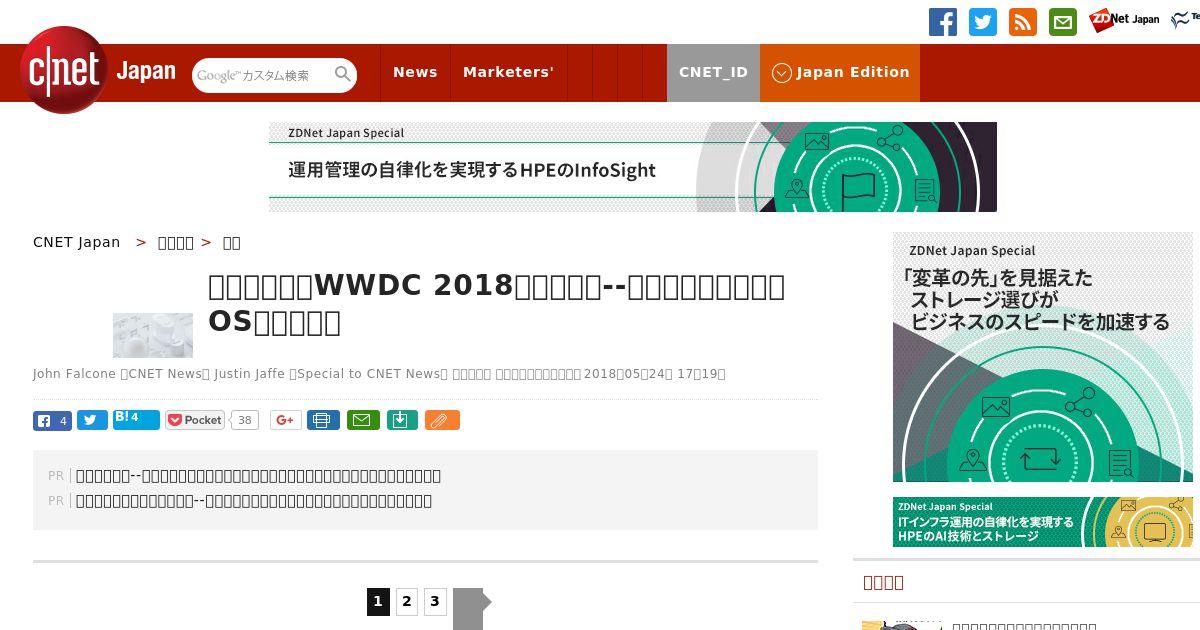
Task: Open the small HPE AI storage banner ad
Action: [1043, 522]
